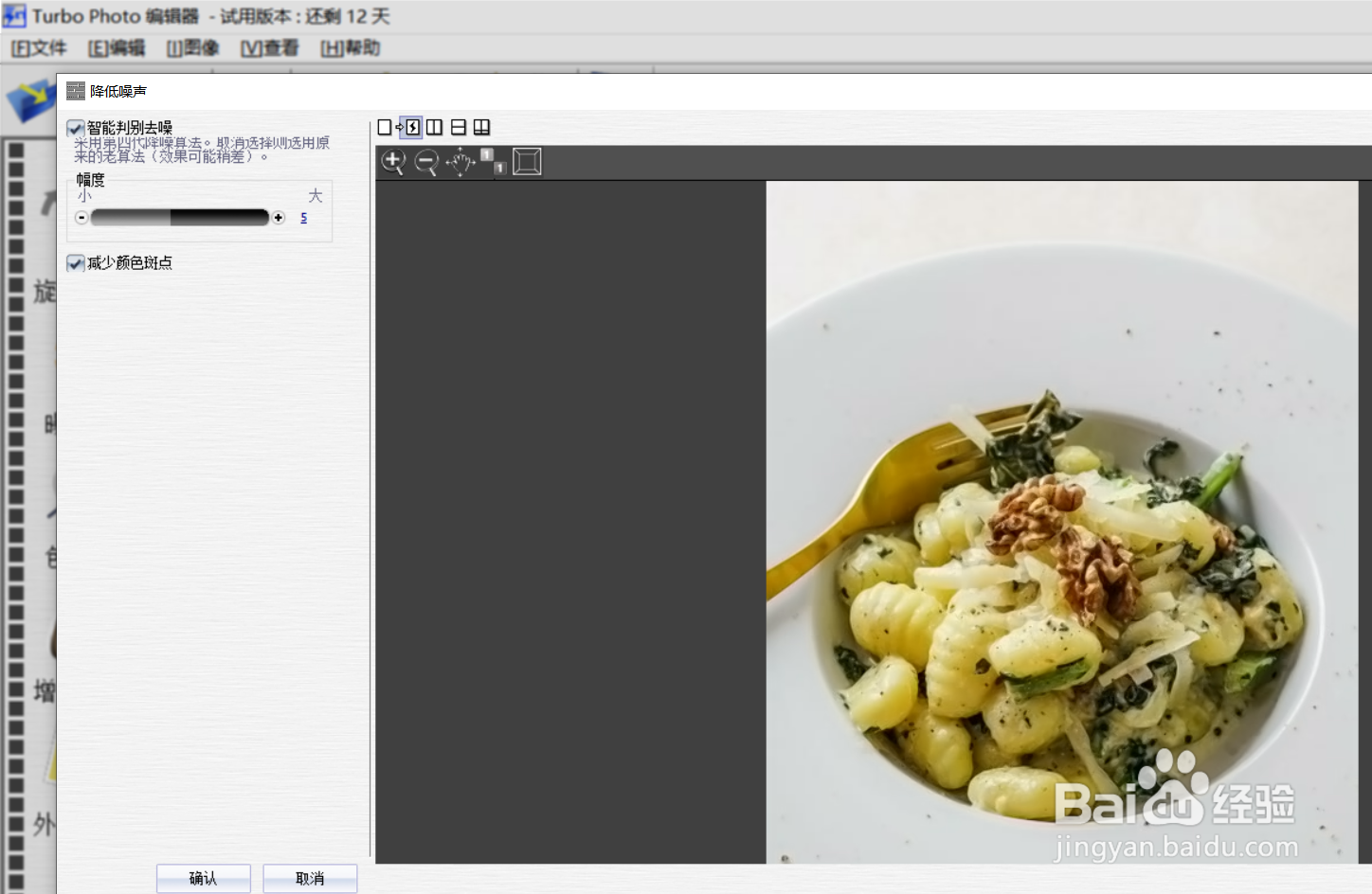Open the [H]帮助 menu
The width and height of the screenshot is (1372, 894).
point(350,48)
